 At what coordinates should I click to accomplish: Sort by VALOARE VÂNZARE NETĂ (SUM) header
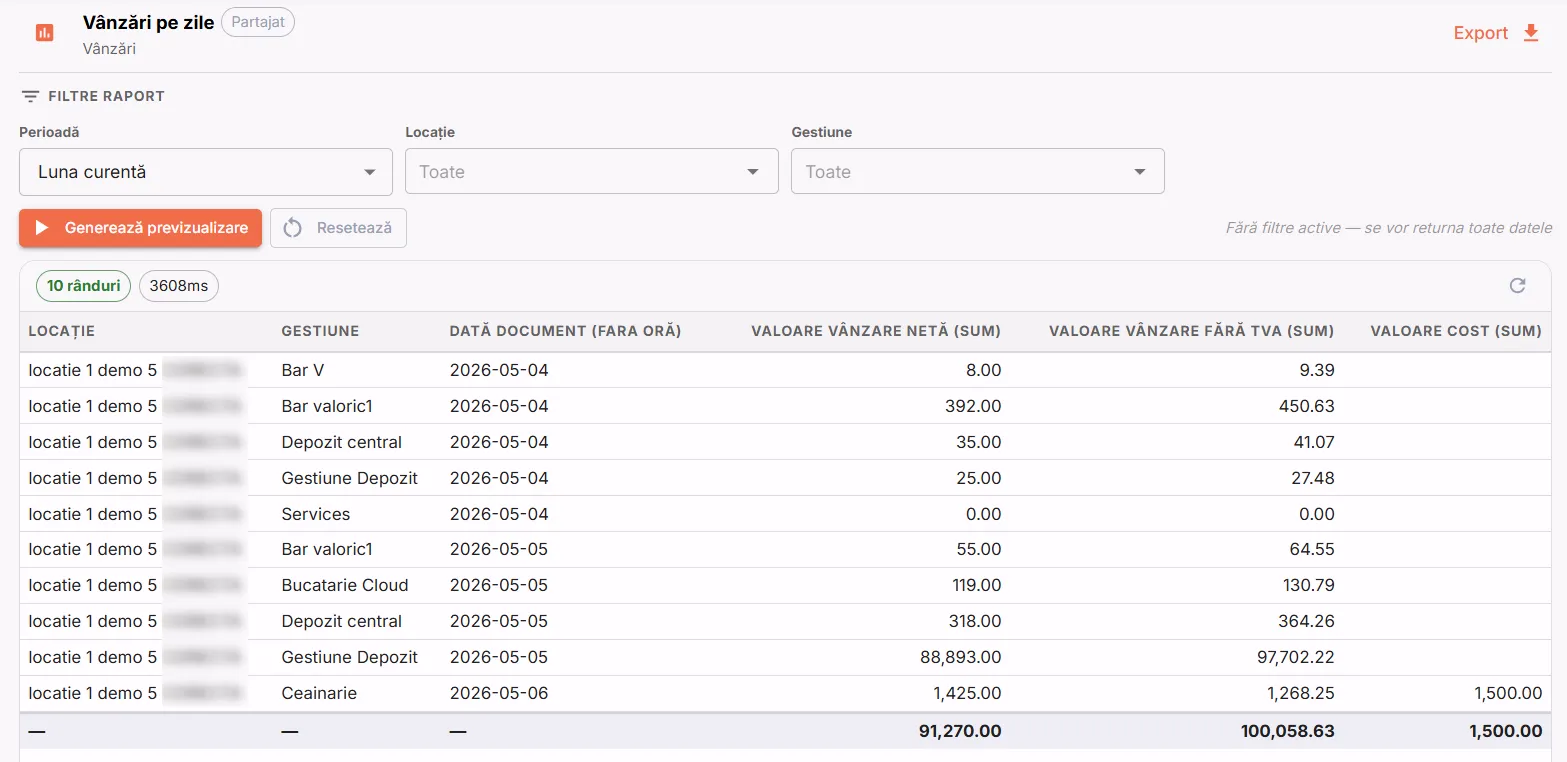pyautogui.click(x=876, y=331)
